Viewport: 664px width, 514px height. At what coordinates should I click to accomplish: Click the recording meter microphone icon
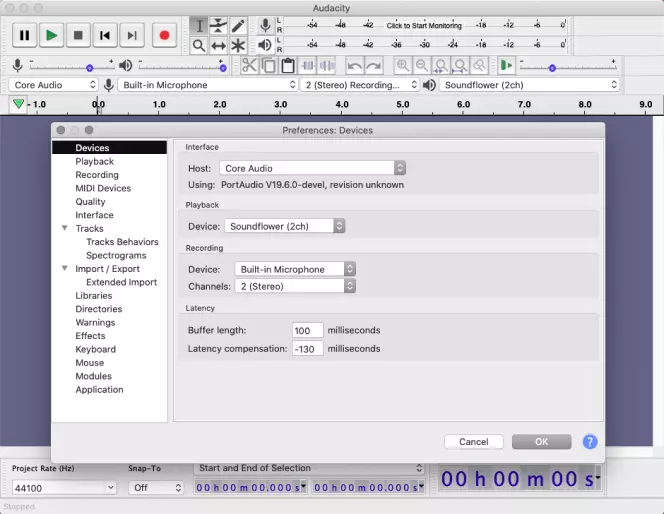pos(266,25)
